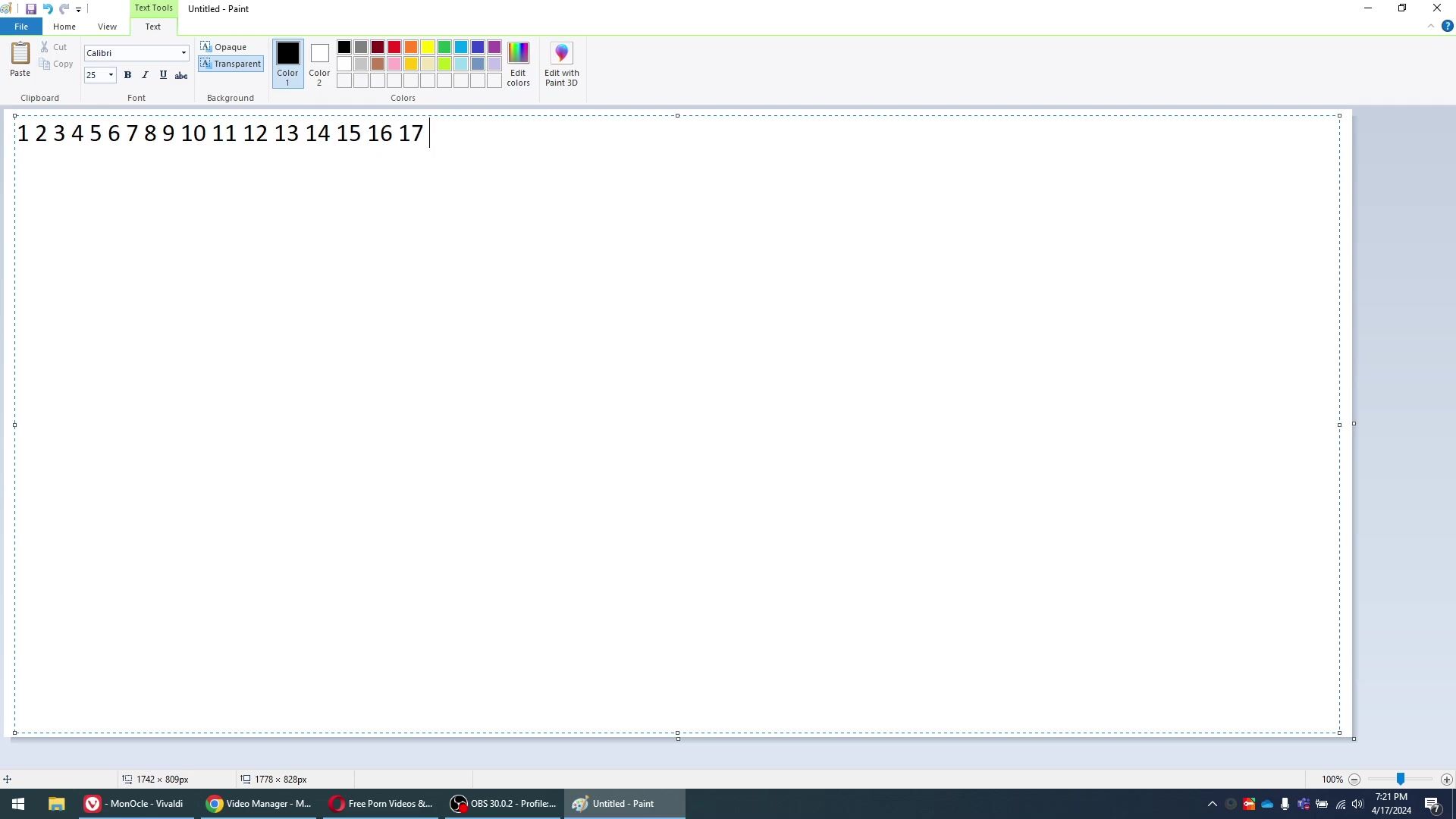The image size is (1456, 819).
Task: Pick the red color swatch
Action: point(394,47)
